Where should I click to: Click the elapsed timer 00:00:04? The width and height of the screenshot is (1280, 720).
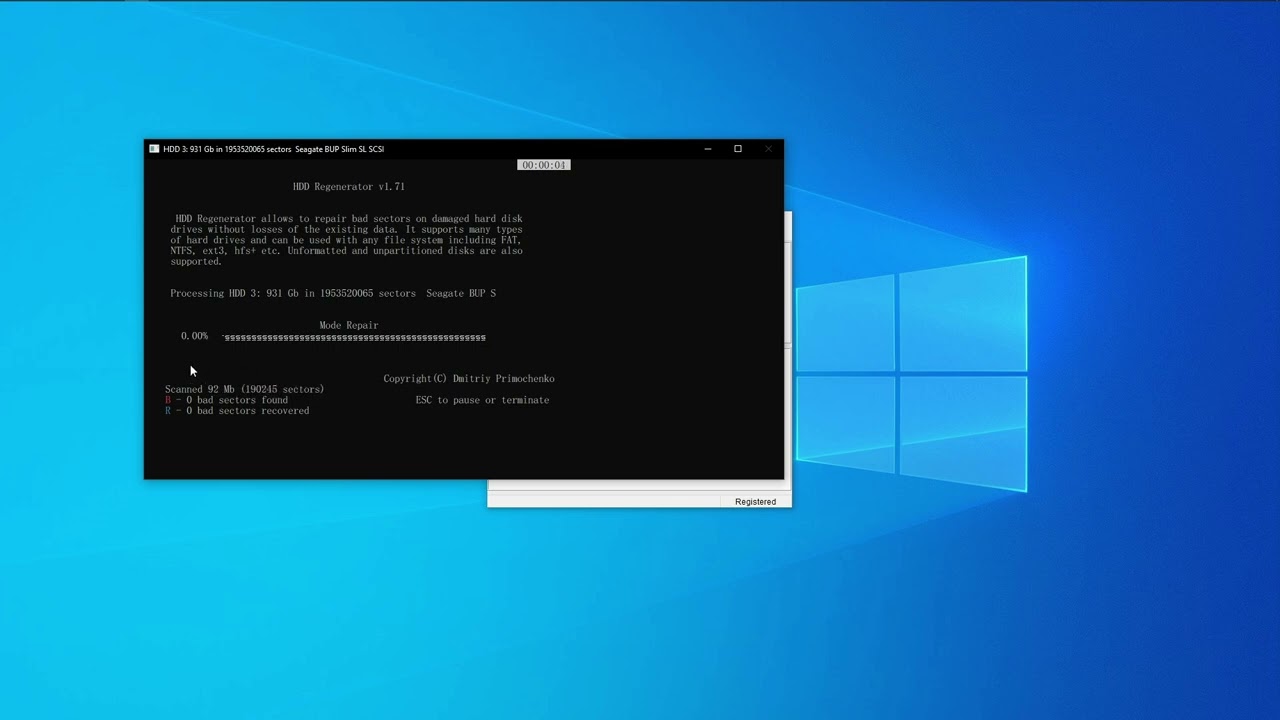[544, 165]
